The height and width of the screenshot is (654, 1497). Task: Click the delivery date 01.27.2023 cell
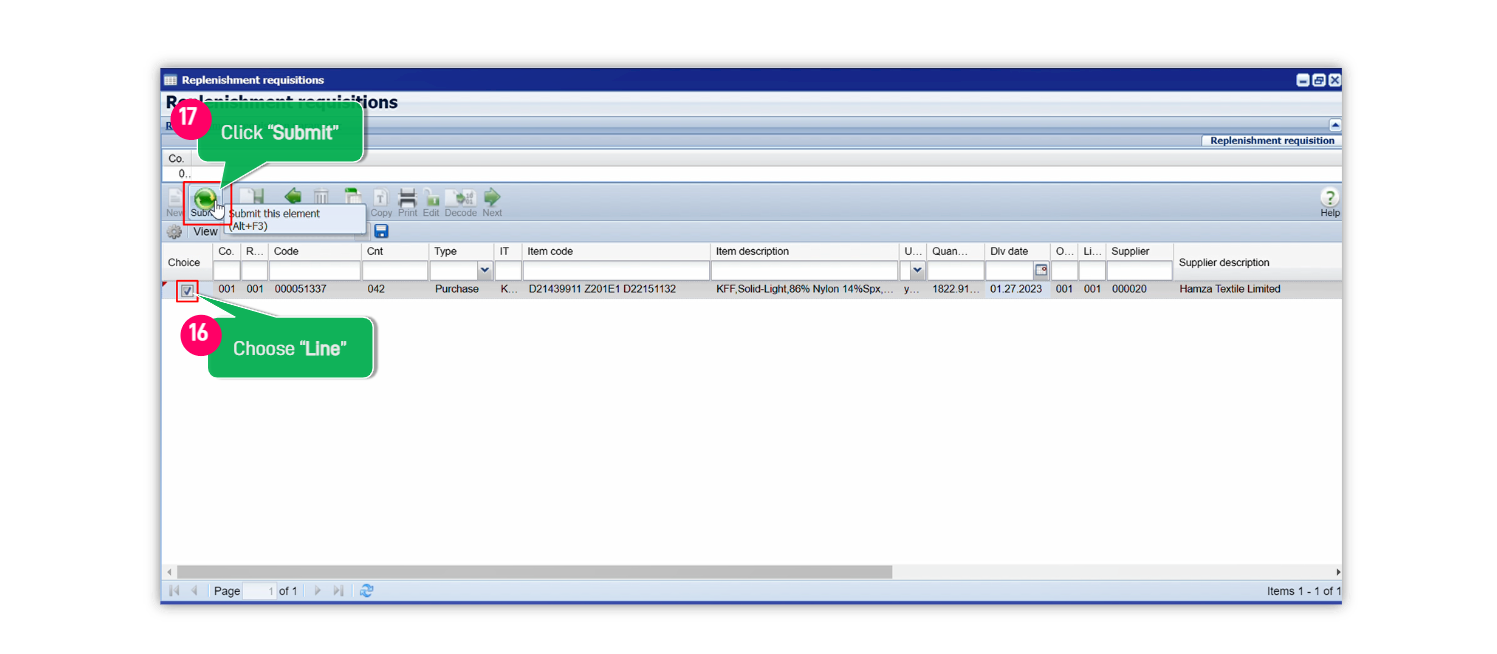1016,289
